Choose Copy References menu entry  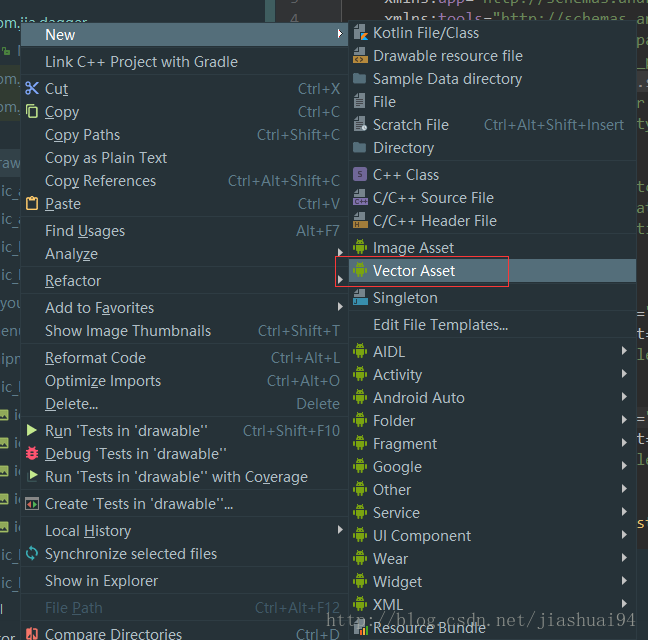[x=184, y=181]
